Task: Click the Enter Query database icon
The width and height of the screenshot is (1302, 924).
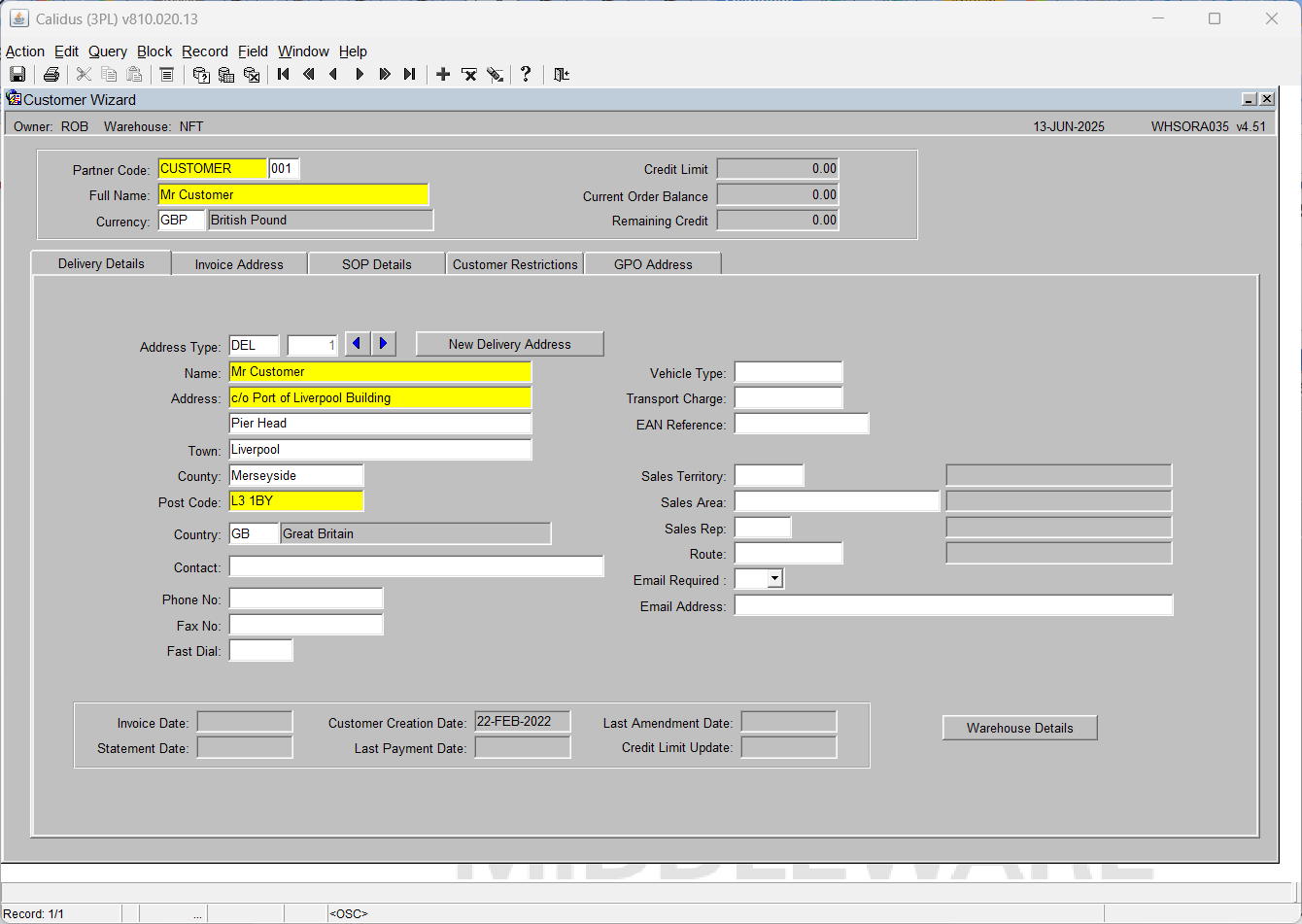Action: (201, 75)
